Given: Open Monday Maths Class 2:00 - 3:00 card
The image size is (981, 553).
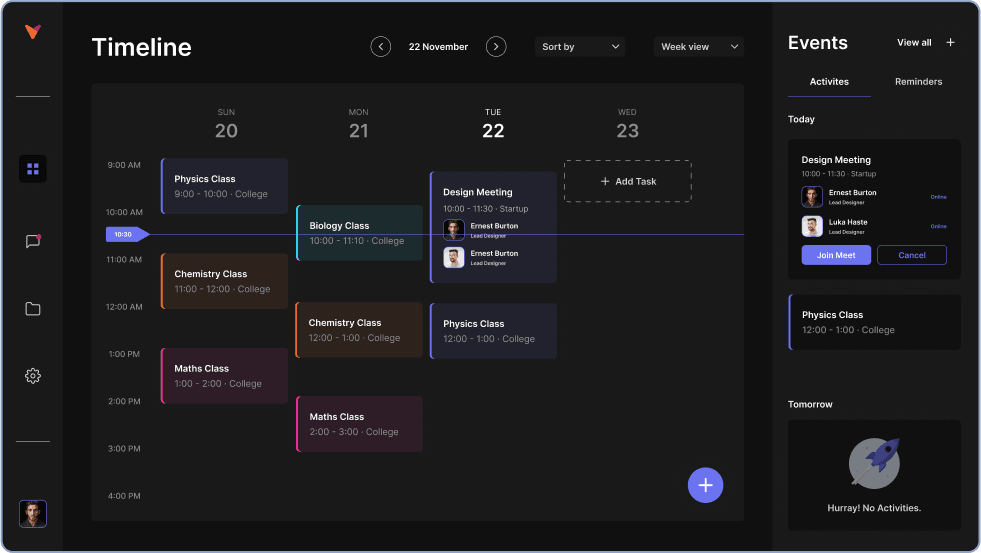Looking at the screenshot, I should [359, 424].
